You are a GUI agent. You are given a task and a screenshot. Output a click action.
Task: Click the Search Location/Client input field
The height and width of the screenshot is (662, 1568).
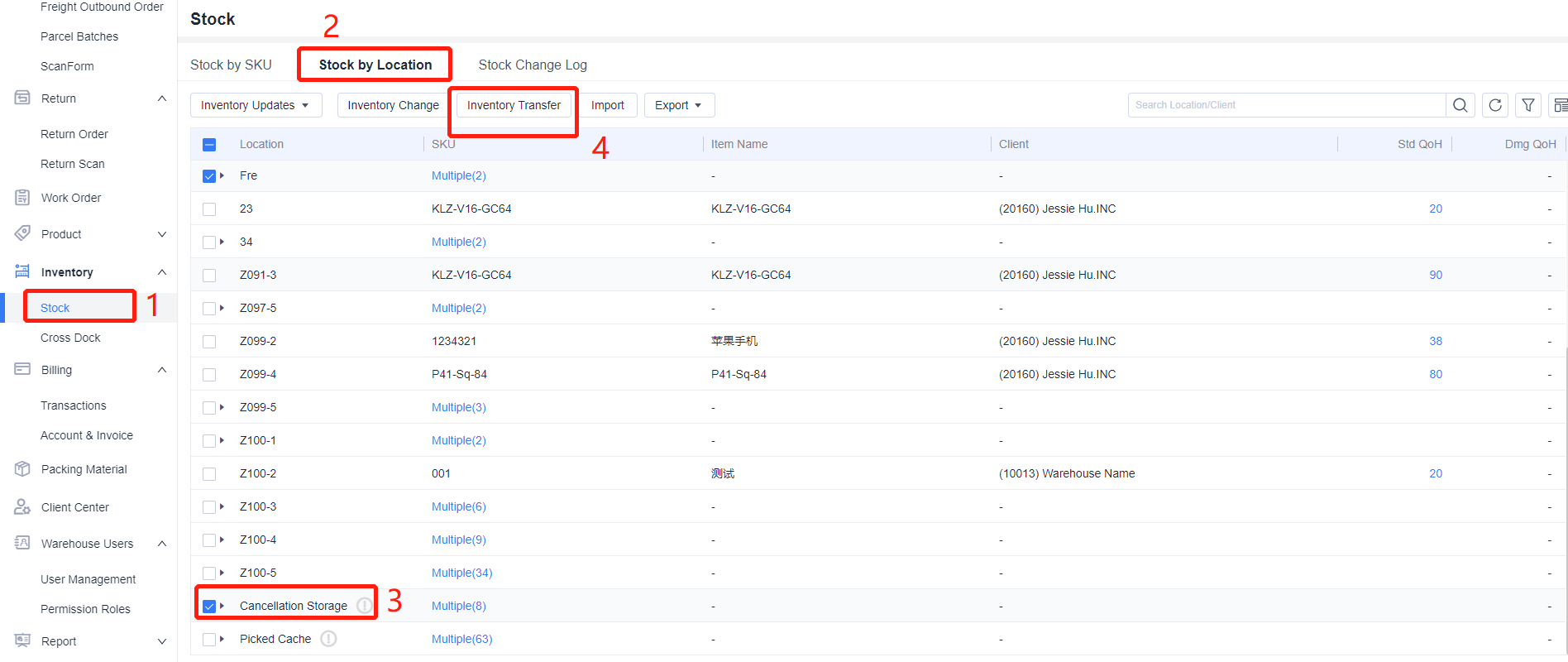click(1286, 105)
